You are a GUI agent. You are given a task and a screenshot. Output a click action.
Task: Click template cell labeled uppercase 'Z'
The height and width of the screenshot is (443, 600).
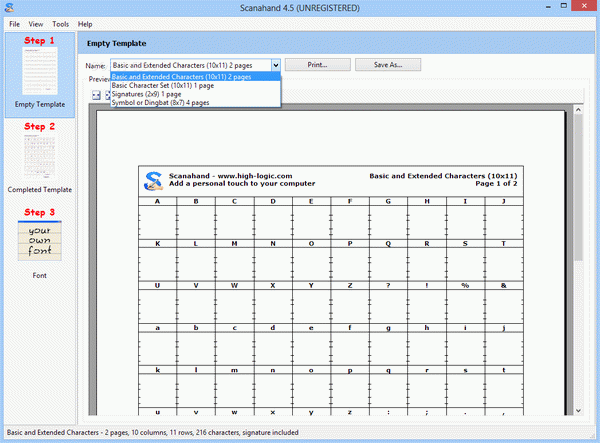point(350,302)
